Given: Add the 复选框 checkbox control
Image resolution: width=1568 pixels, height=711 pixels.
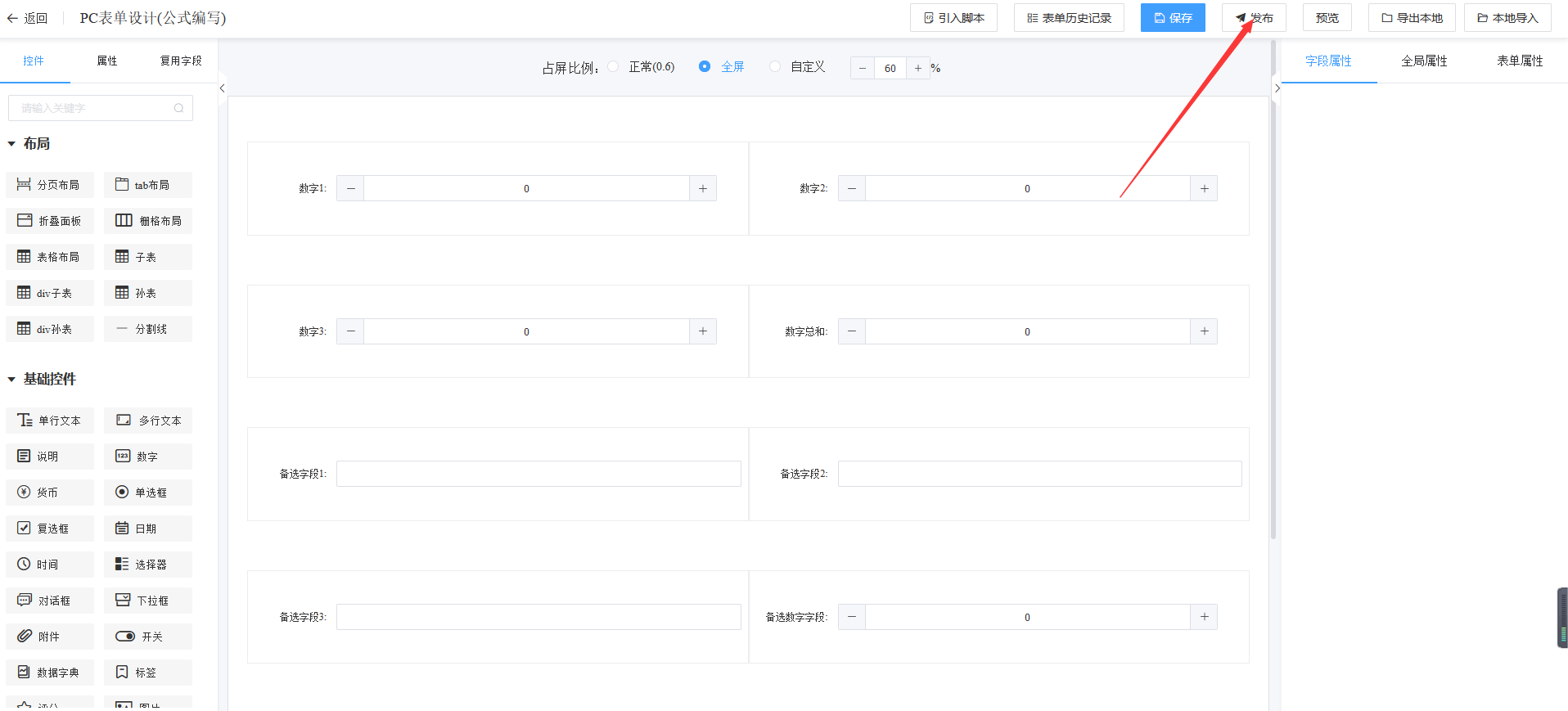Looking at the screenshot, I should (x=50, y=529).
